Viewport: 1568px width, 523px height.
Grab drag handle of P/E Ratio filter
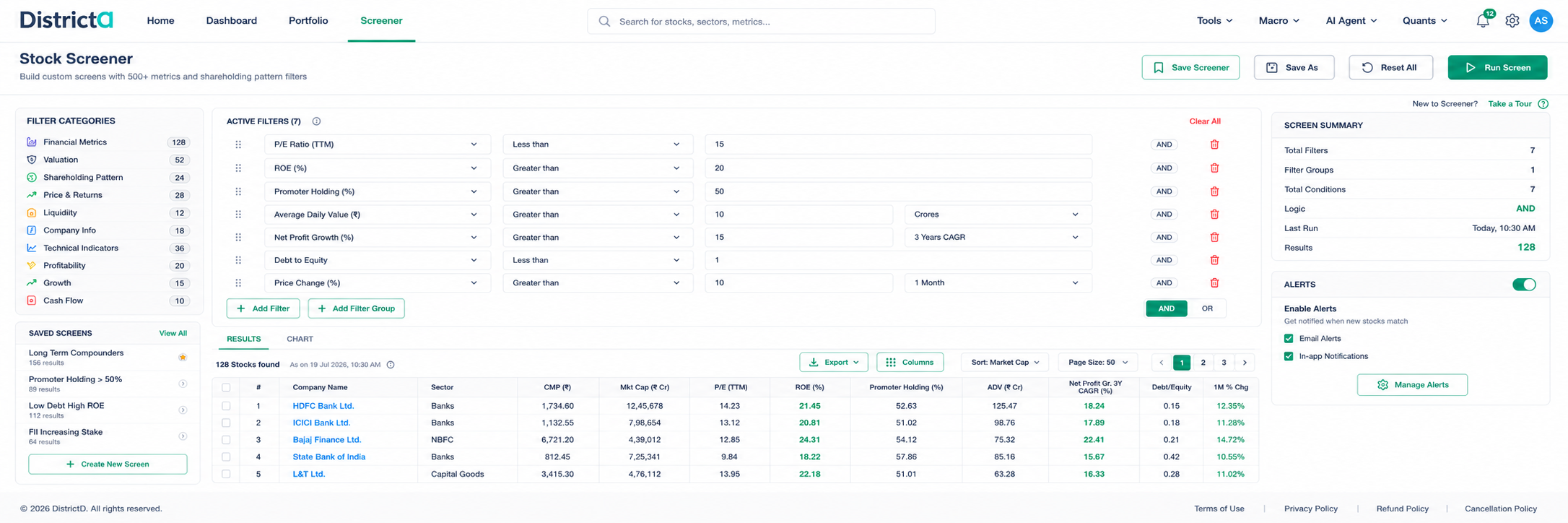[238, 144]
